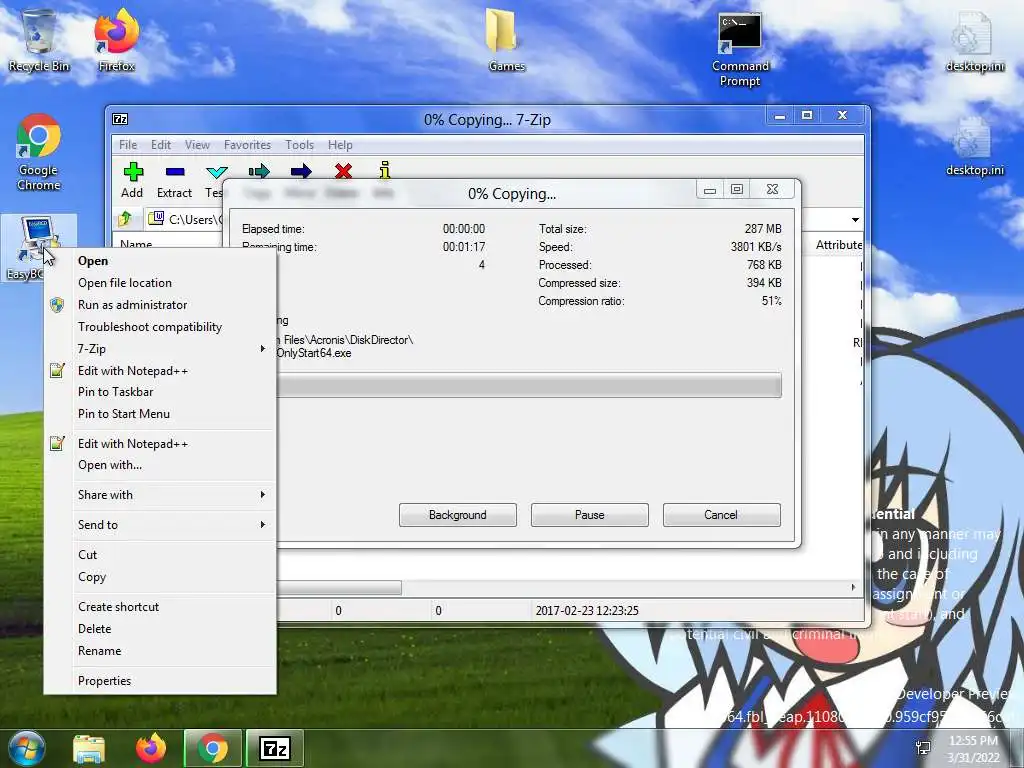Open the Favorites menu in 7-Zip

tap(247, 145)
